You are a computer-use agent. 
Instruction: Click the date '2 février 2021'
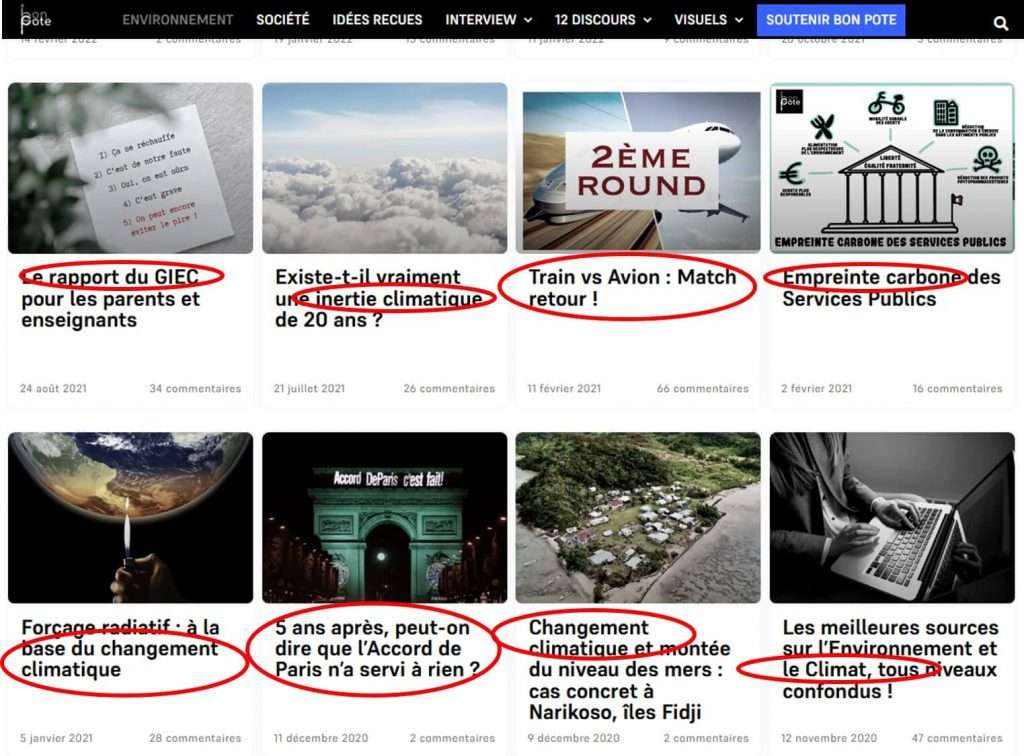[x=817, y=388]
